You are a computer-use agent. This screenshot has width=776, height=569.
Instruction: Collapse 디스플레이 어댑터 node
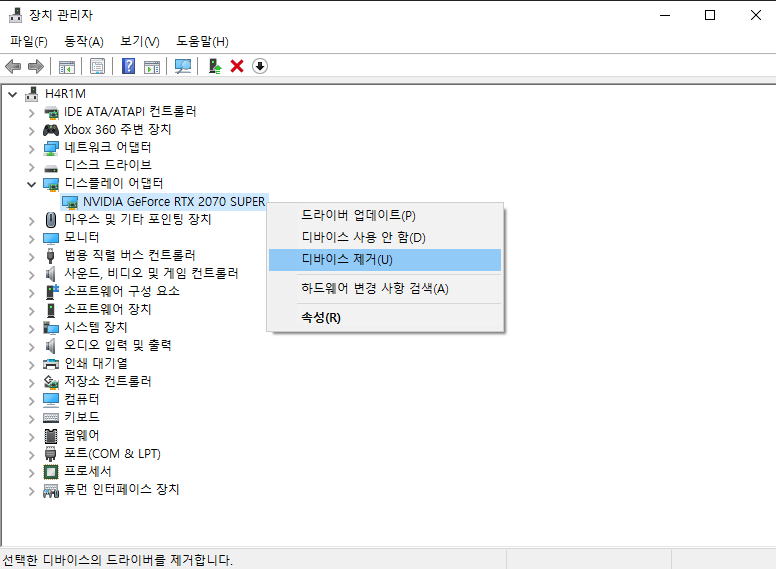coord(32,185)
